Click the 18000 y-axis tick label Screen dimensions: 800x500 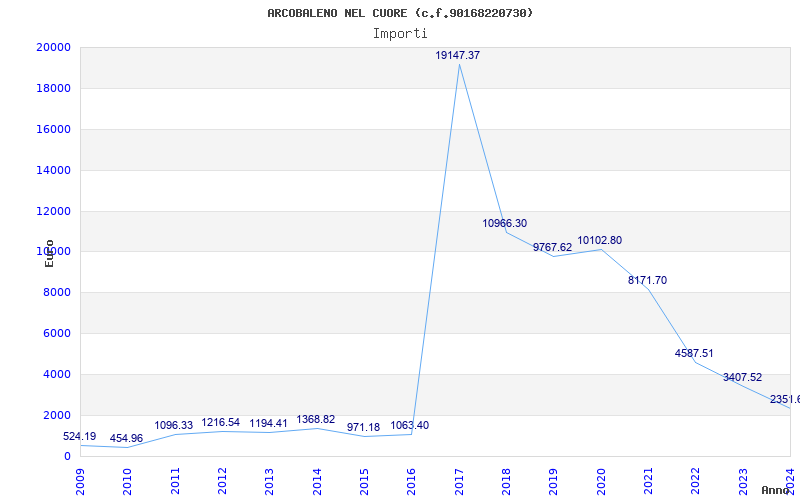click(53, 88)
